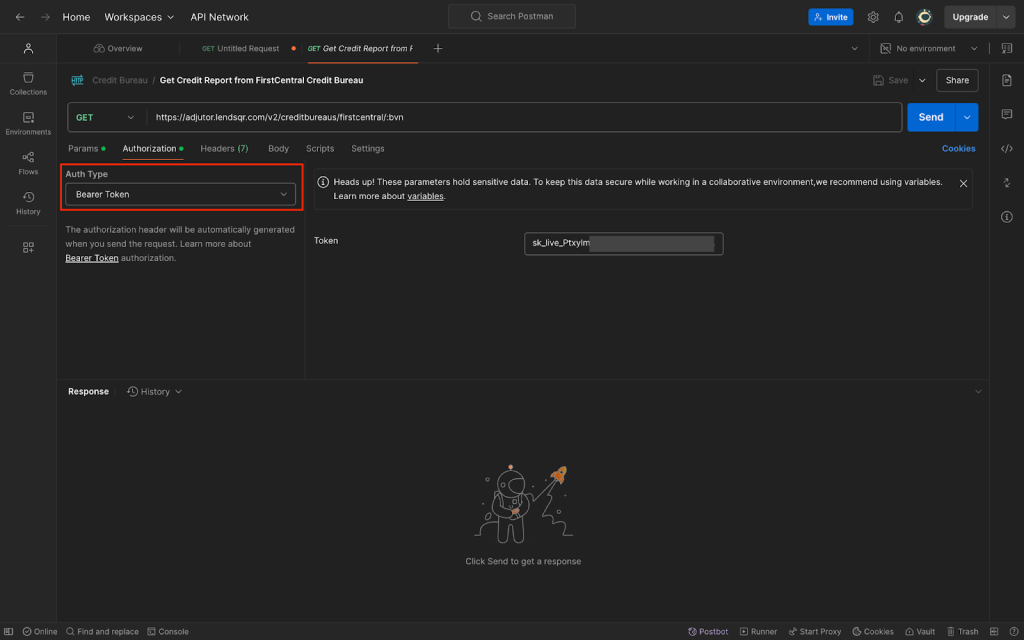Open the Runner in the status bar
1024x640 pixels.
click(758, 632)
